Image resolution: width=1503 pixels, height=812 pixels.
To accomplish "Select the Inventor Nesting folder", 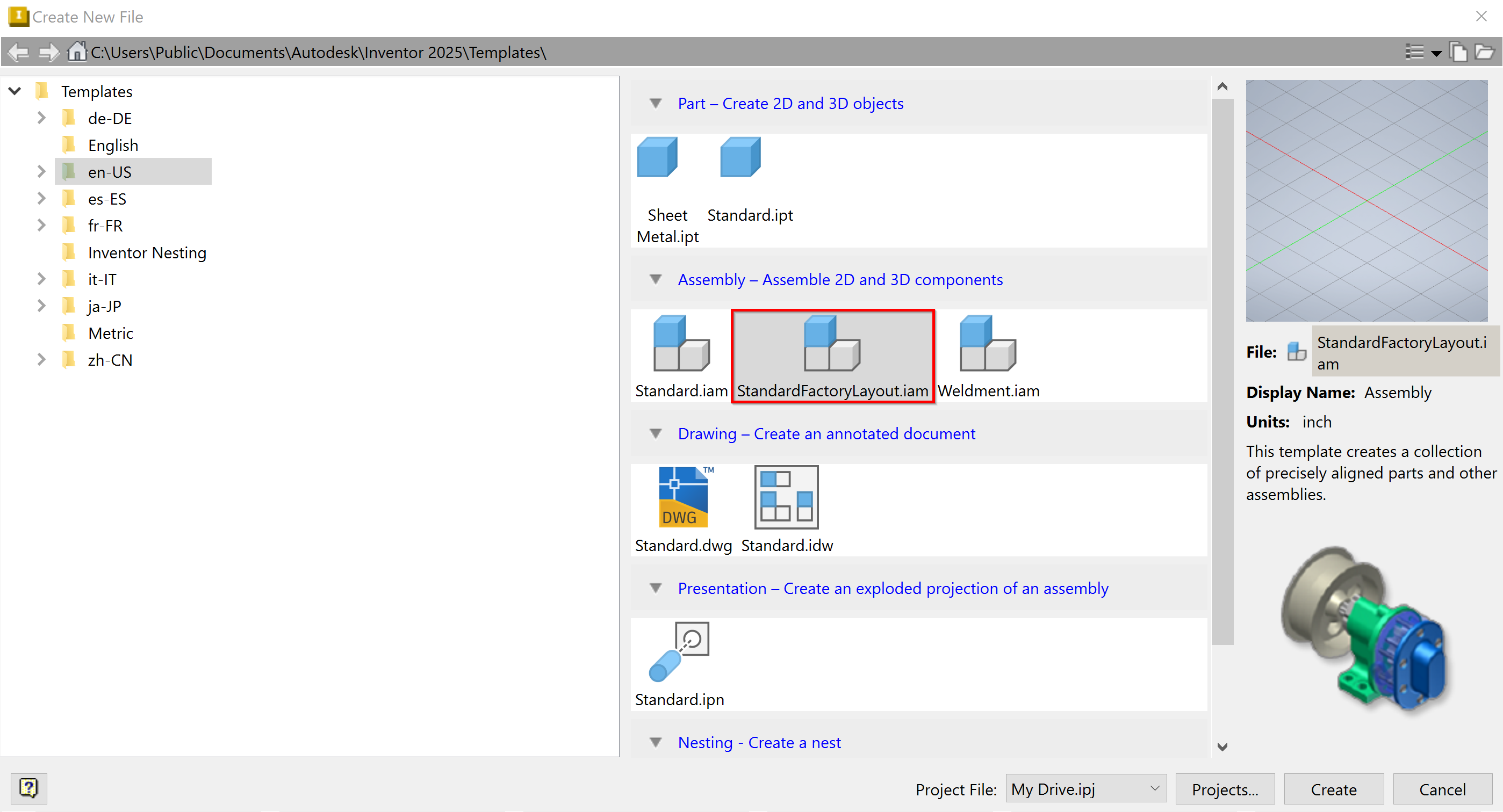I will pos(147,252).
